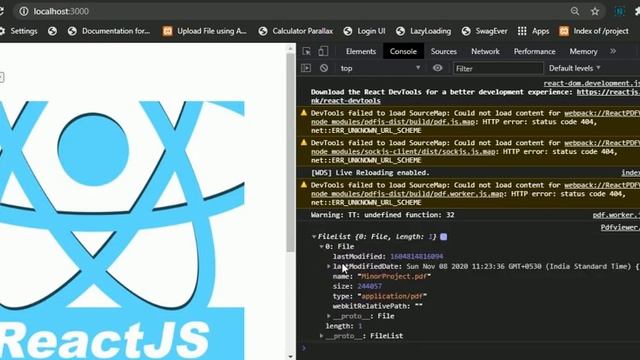The height and width of the screenshot is (360, 640).
Task: Open the Login UI bookmark
Action: coord(364,31)
